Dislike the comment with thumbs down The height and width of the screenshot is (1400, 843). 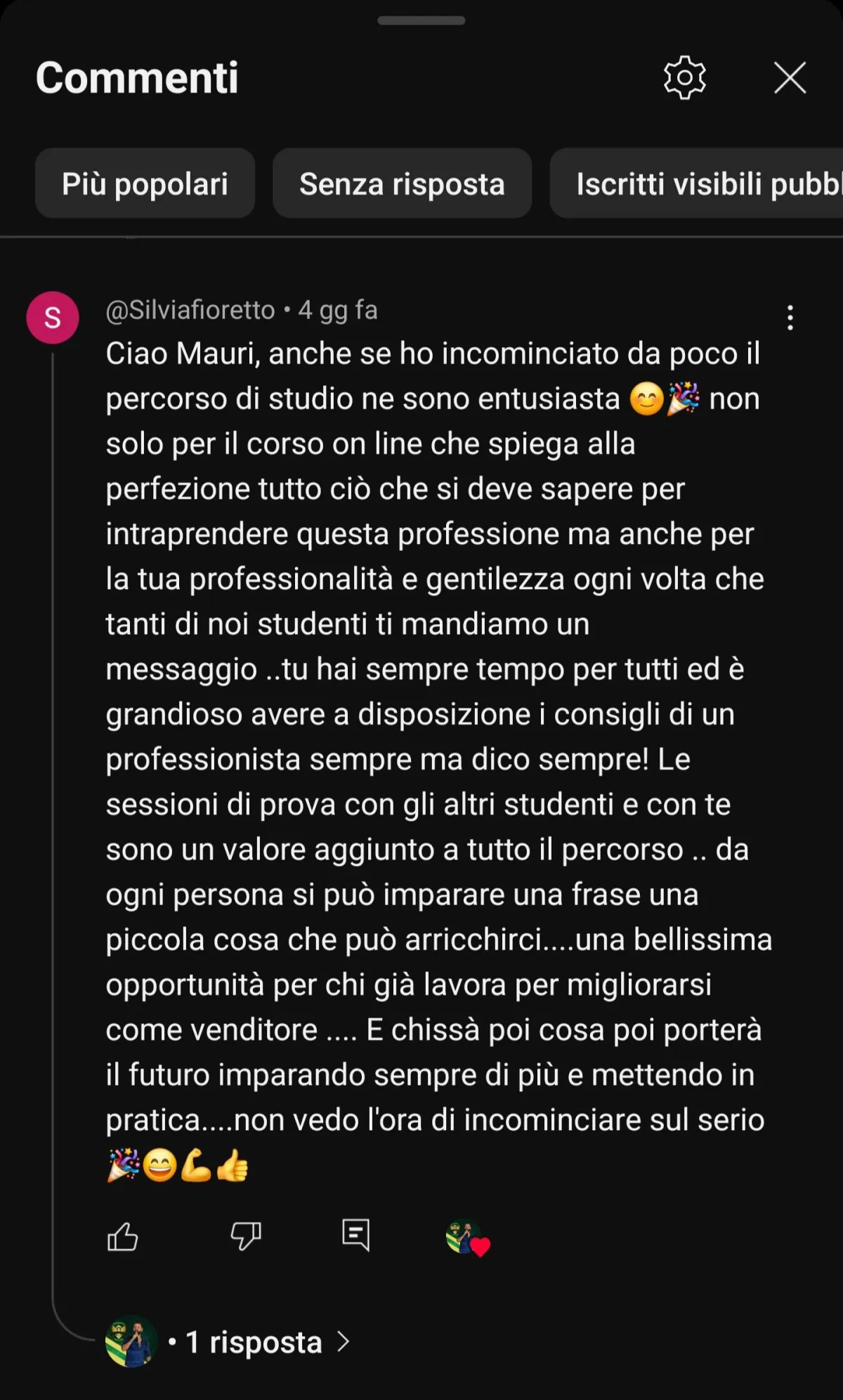[246, 1236]
